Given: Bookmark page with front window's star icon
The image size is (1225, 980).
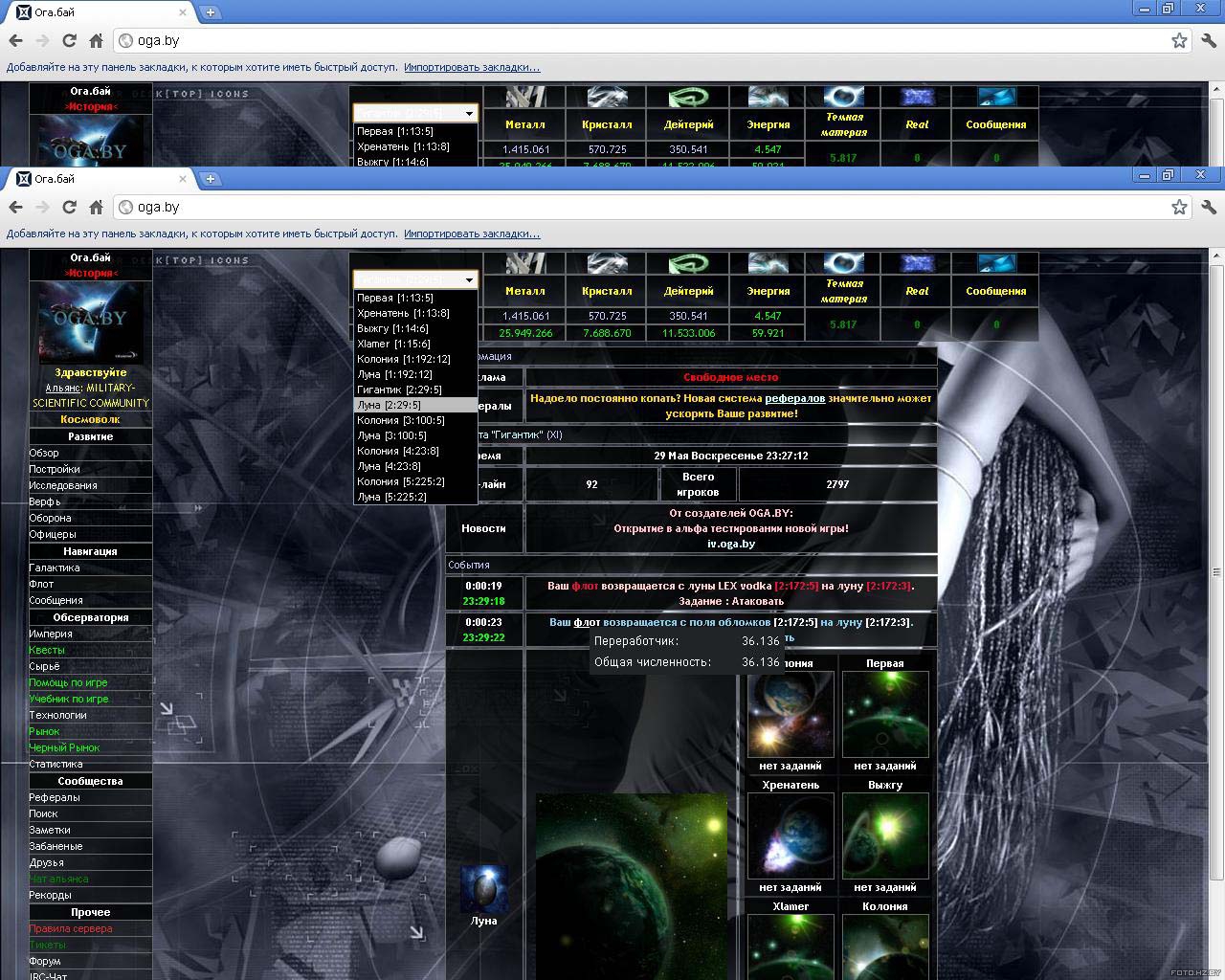Looking at the screenshot, I should [1179, 207].
